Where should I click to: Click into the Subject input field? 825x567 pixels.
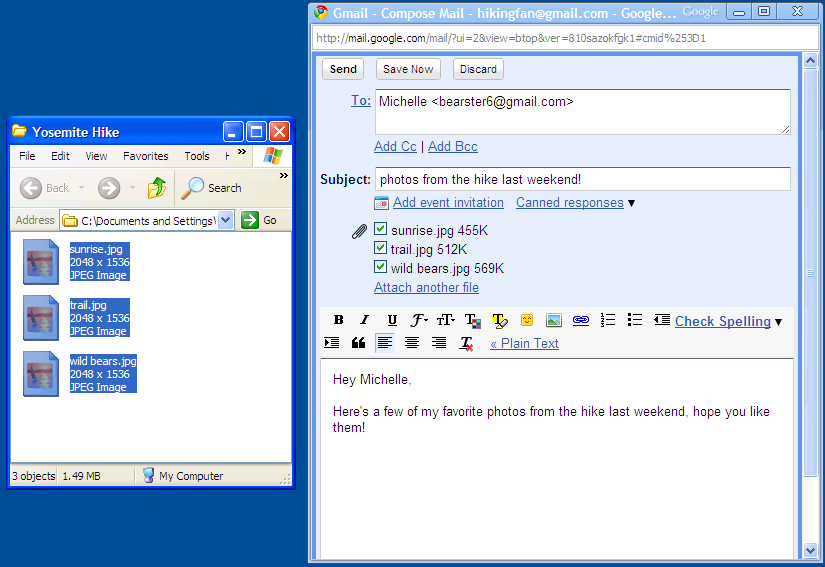pyautogui.click(x=582, y=180)
